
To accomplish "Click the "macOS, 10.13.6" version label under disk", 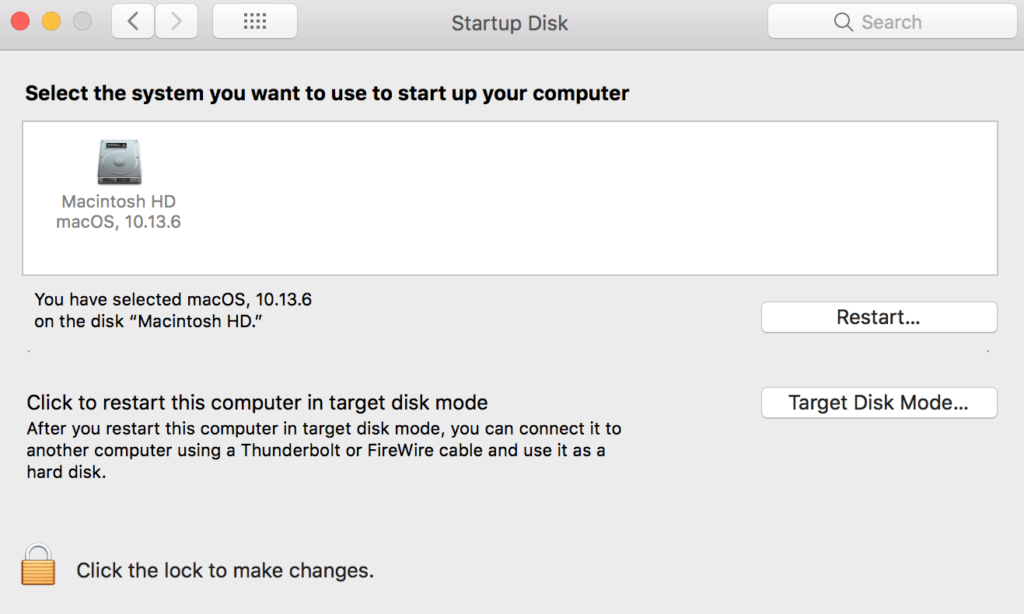I will (118, 222).
